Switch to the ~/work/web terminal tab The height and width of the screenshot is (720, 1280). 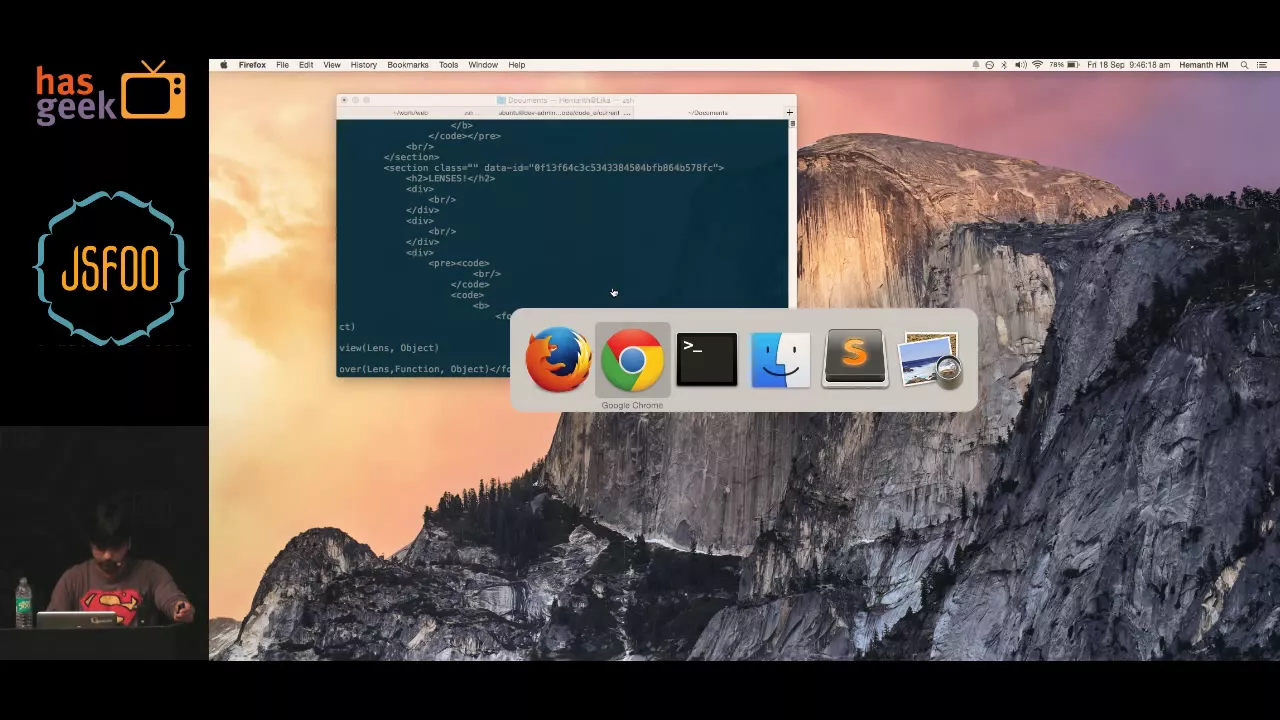point(411,113)
